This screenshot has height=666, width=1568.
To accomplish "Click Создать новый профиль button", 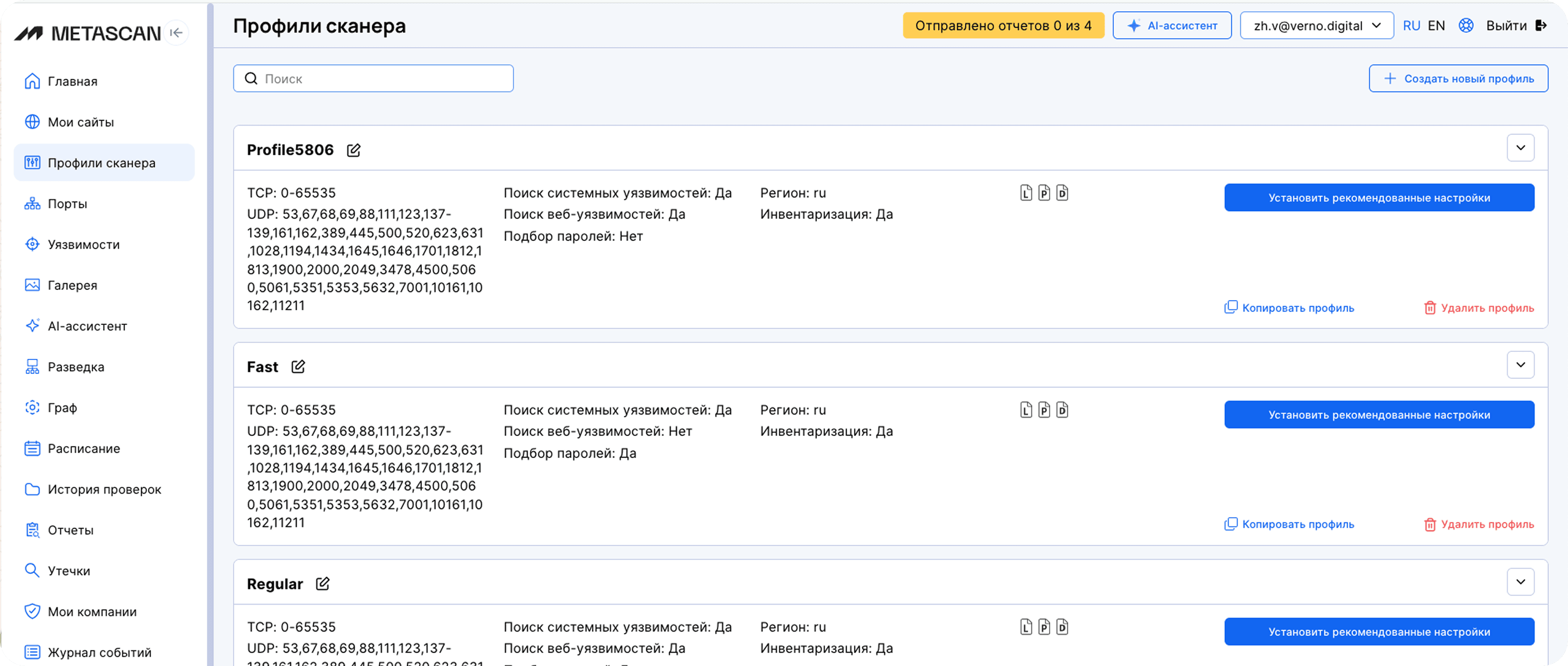I will coord(1459,79).
